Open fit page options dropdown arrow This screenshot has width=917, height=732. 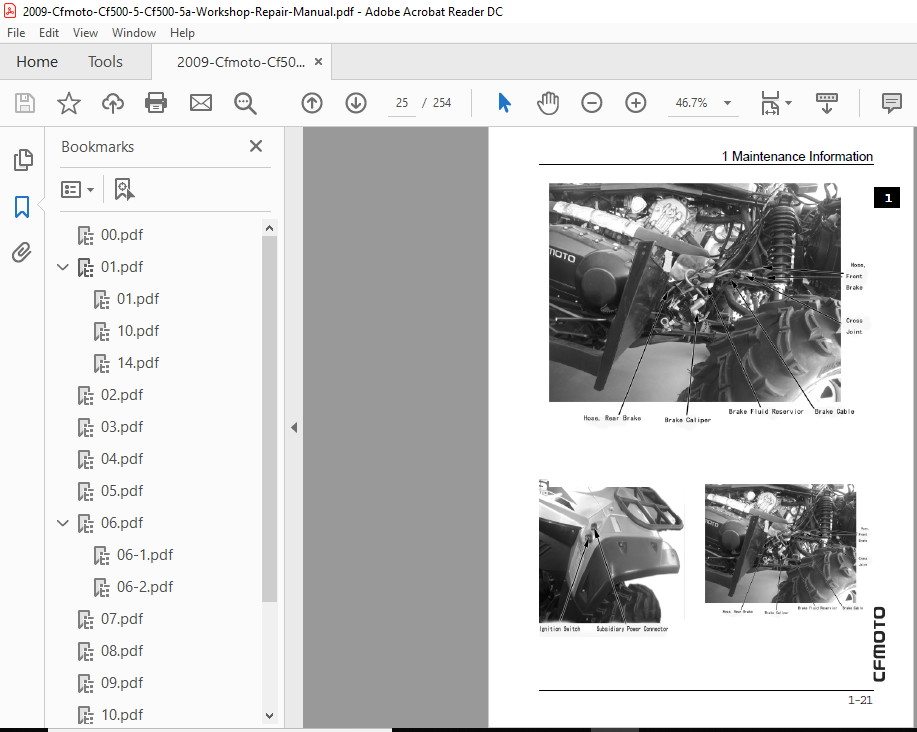(x=788, y=103)
